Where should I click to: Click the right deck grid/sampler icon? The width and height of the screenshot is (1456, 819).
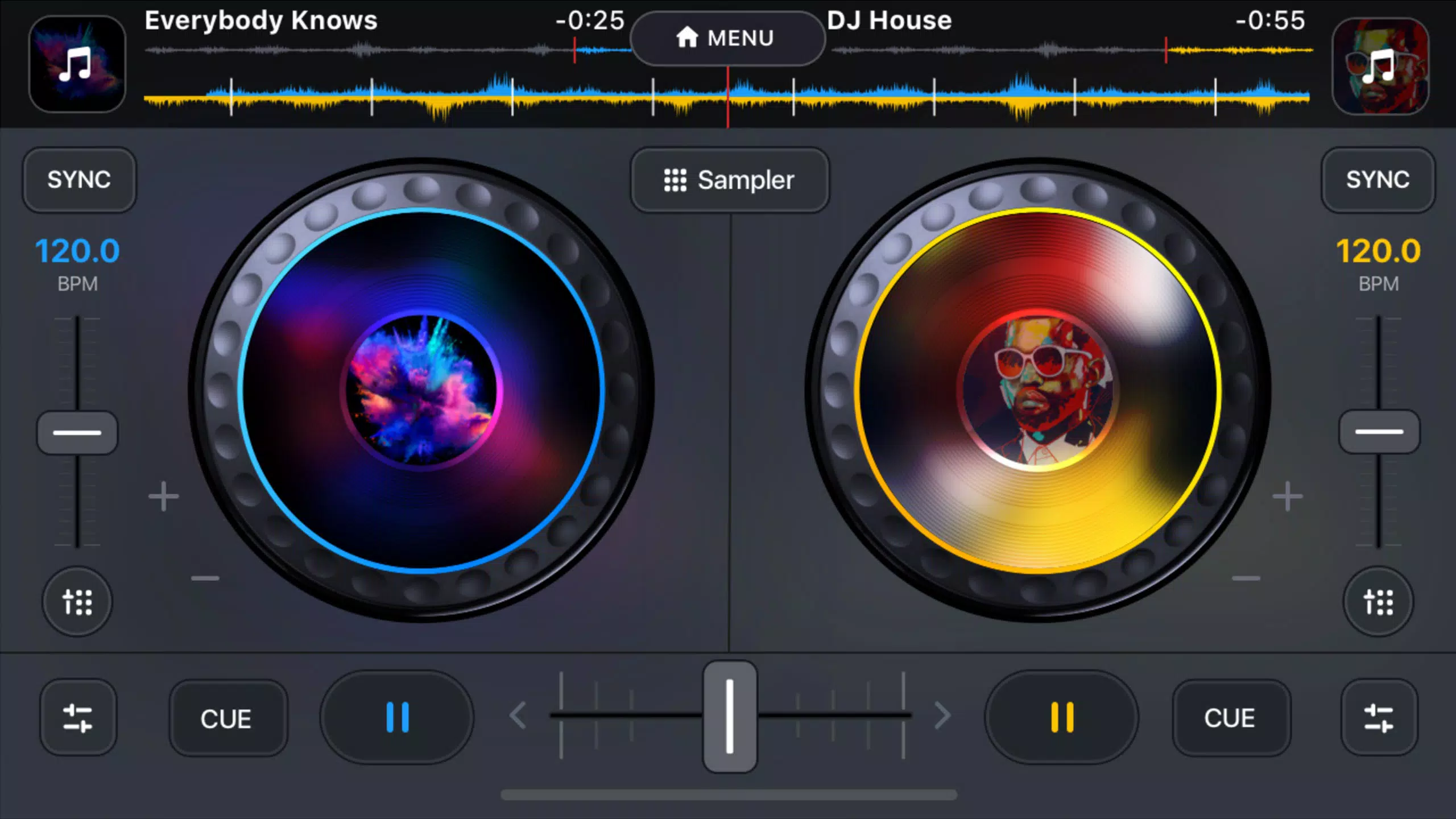pyautogui.click(x=1378, y=600)
